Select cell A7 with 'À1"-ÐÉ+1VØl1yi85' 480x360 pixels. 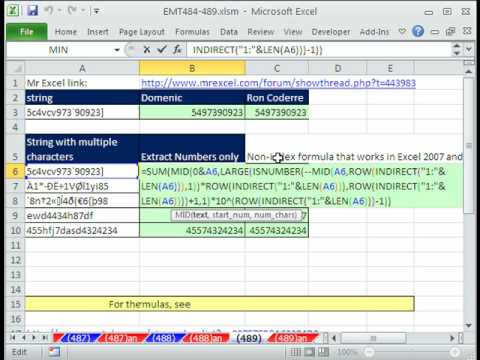[x=82, y=186]
